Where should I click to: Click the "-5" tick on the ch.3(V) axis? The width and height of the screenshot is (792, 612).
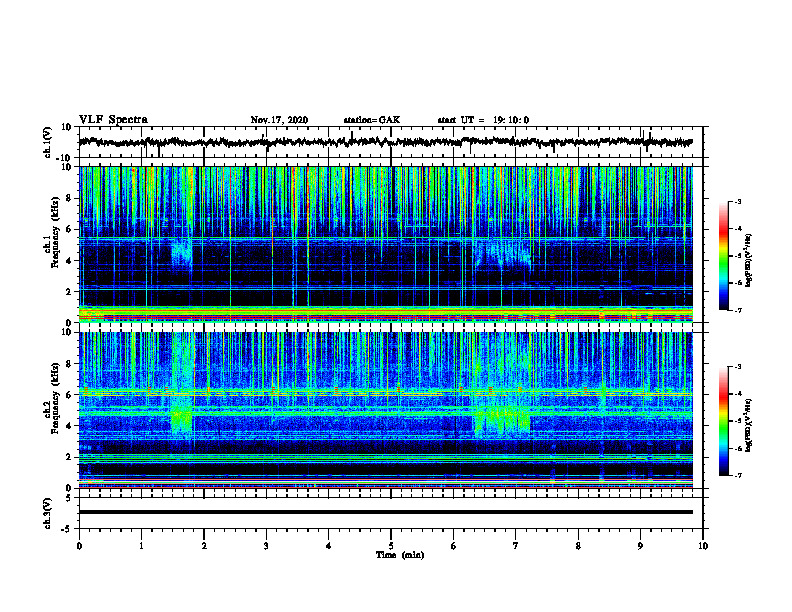pyautogui.click(x=68, y=529)
